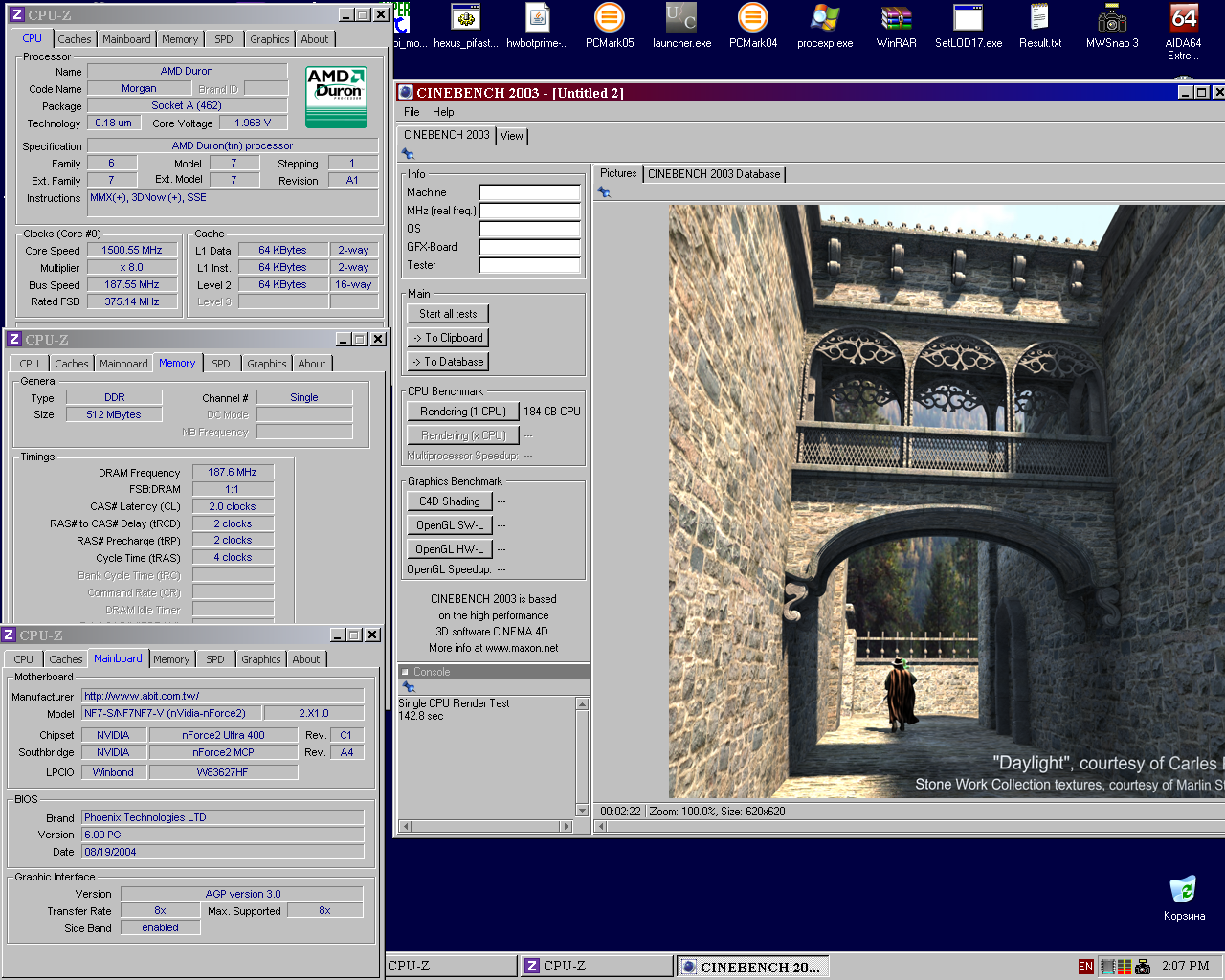Viewport: 1225px width, 980px height.
Task: Click the taskbar clock 2:07 PM
Action: [x=1186, y=967]
